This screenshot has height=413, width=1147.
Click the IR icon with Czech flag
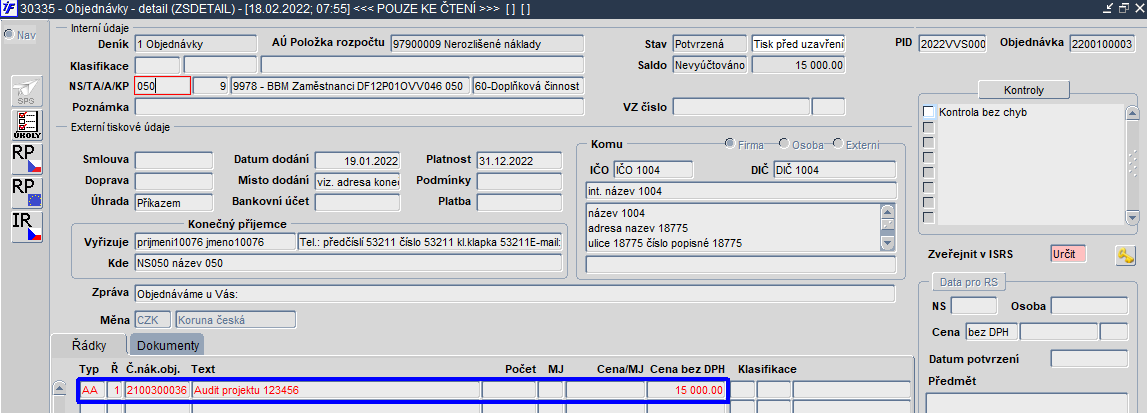tap(27, 227)
